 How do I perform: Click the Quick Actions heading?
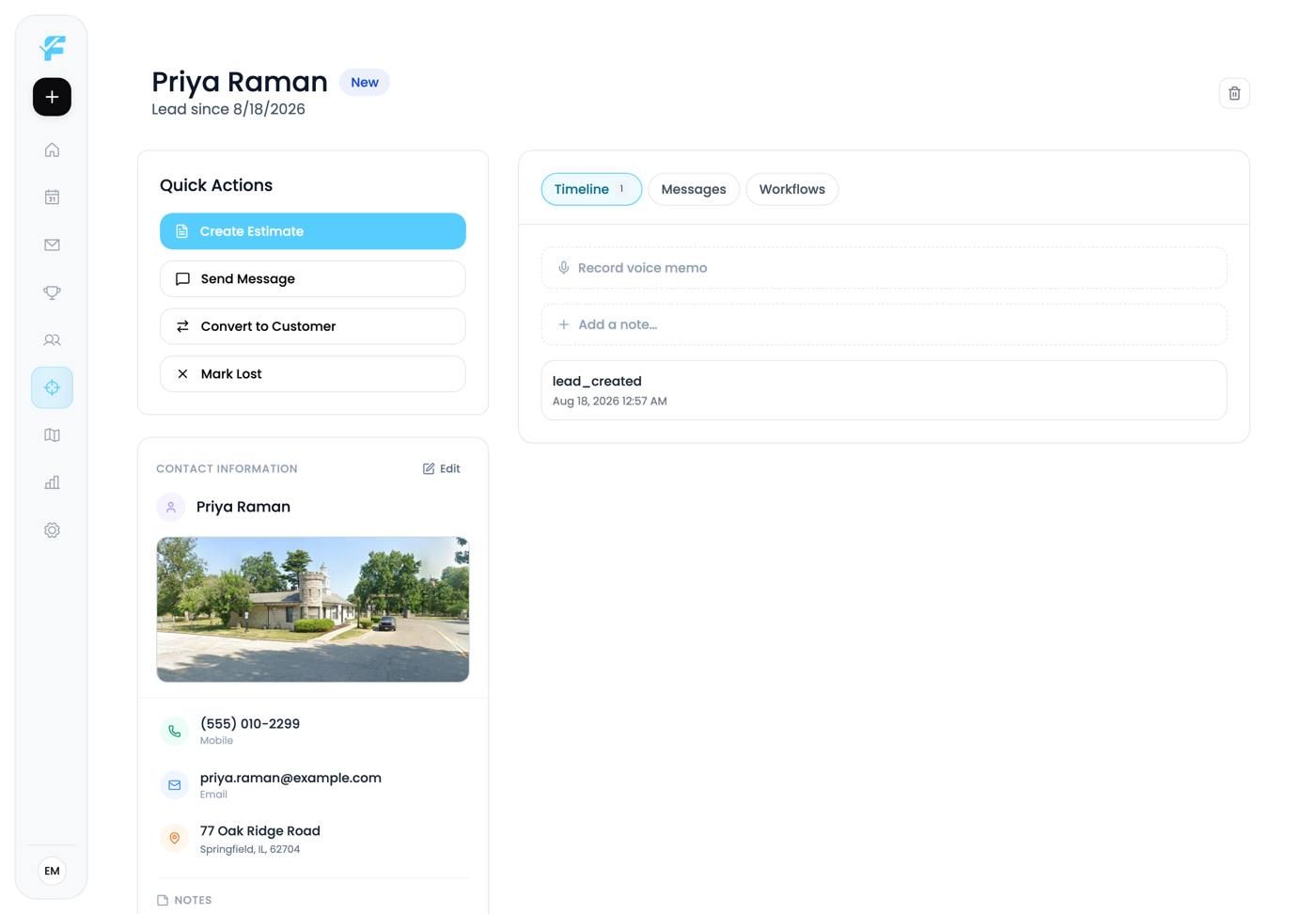(x=216, y=185)
